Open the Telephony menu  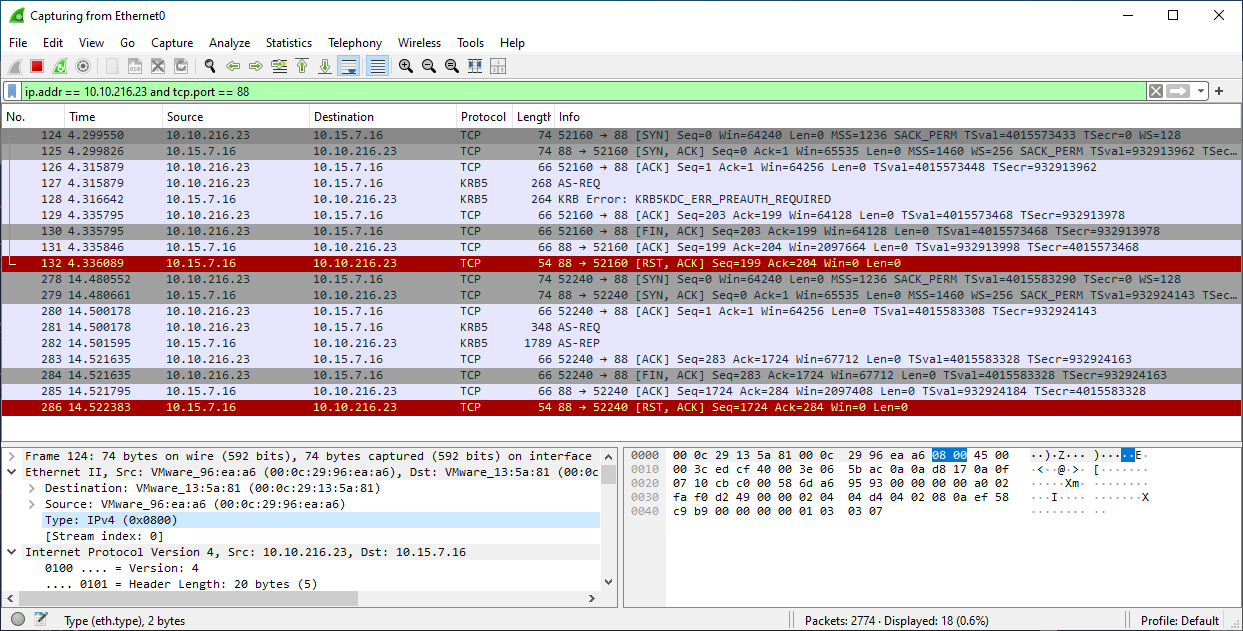(355, 43)
